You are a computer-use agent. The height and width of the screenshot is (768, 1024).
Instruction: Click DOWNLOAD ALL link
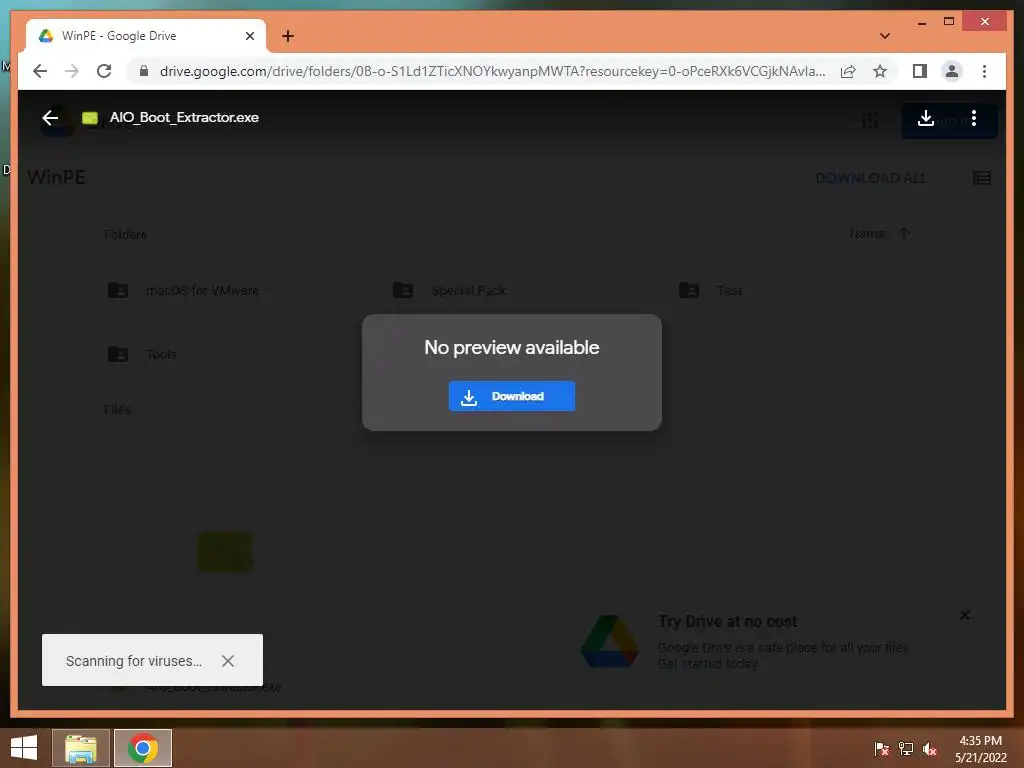click(871, 178)
